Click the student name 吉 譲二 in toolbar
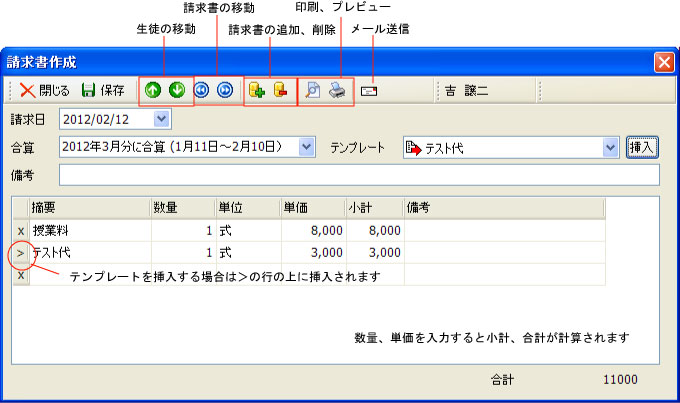 466,91
